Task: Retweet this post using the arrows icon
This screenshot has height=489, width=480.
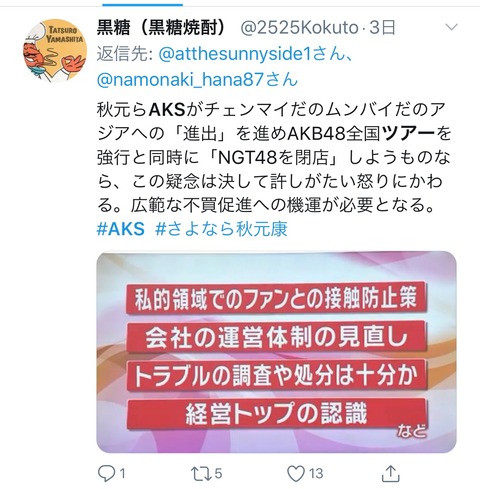Action: pos(201,474)
